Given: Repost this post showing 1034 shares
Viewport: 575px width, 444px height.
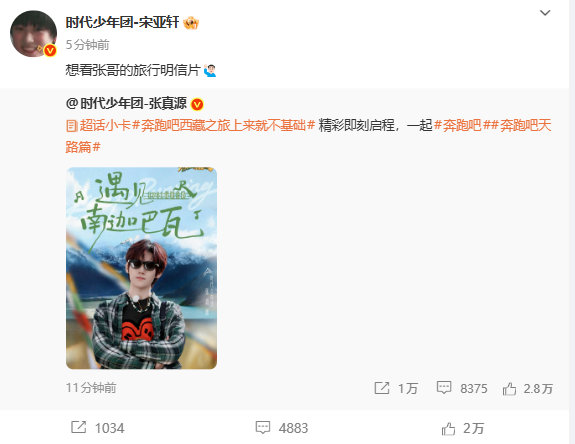Looking at the screenshot, I should point(98,428).
